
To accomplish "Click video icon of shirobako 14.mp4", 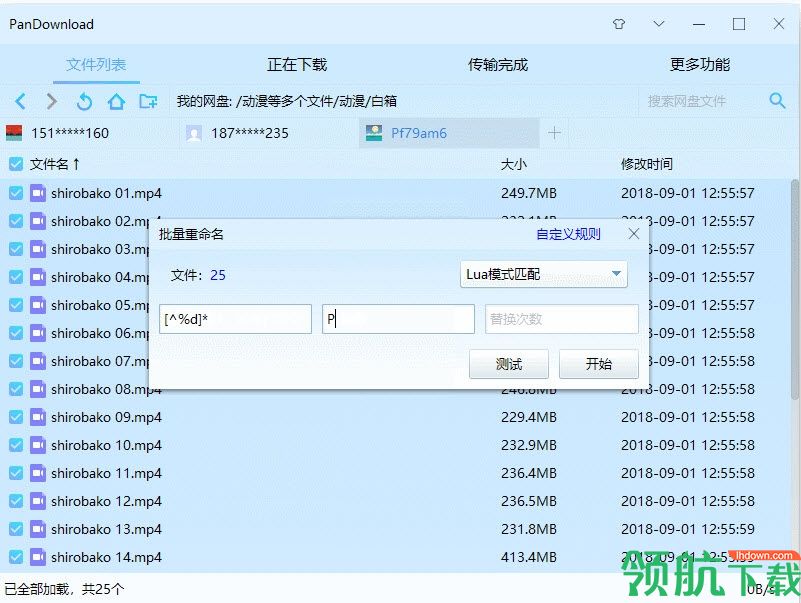I will 38,557.
